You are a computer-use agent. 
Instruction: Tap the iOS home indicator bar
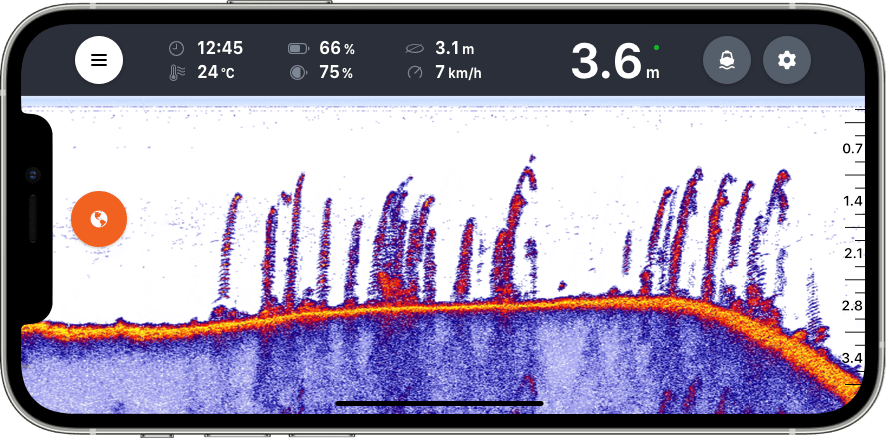pyautogui.click(x=439, y=404)
